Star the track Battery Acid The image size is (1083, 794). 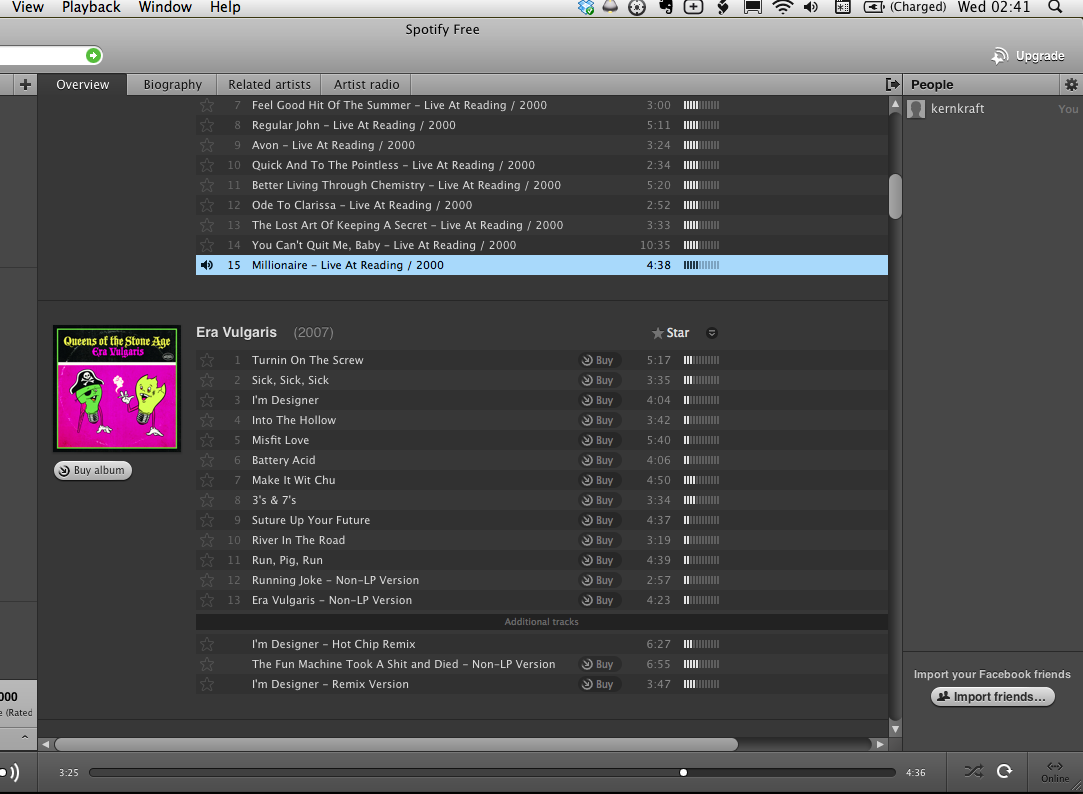tap(207, 460)
